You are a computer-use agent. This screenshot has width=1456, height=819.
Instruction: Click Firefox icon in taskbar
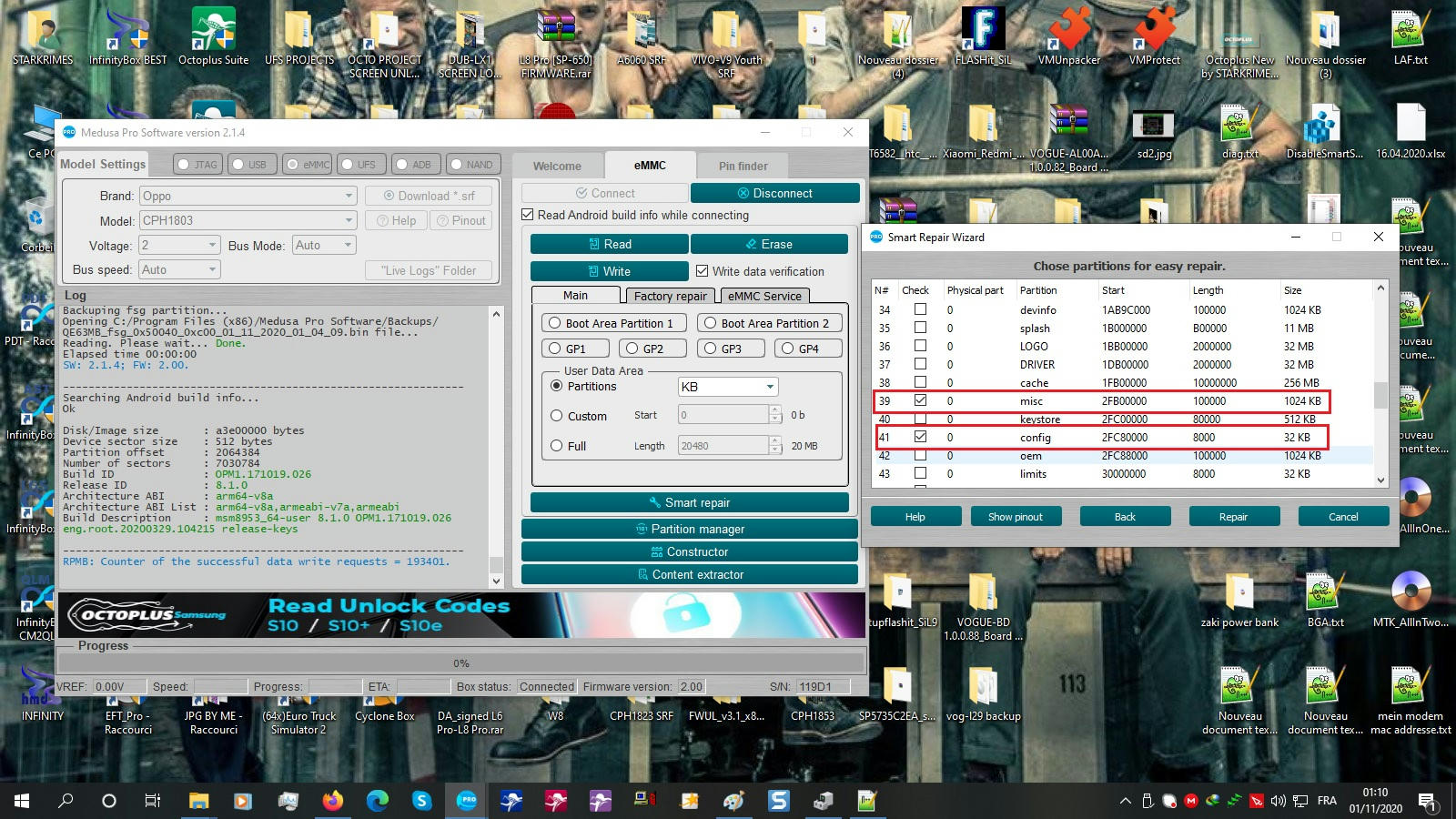tap(332, 801)
